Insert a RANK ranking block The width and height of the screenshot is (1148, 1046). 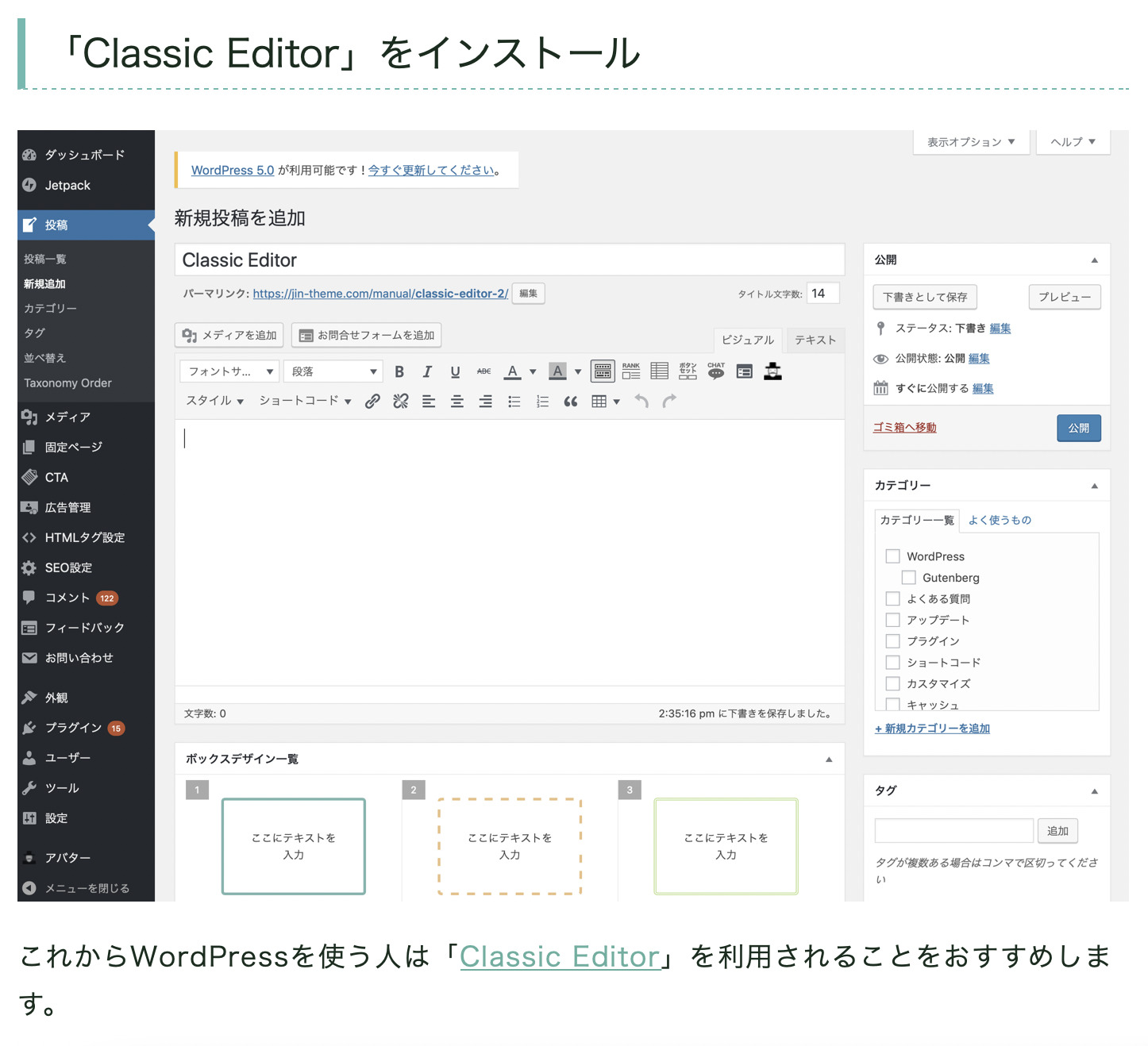point(631,371)
